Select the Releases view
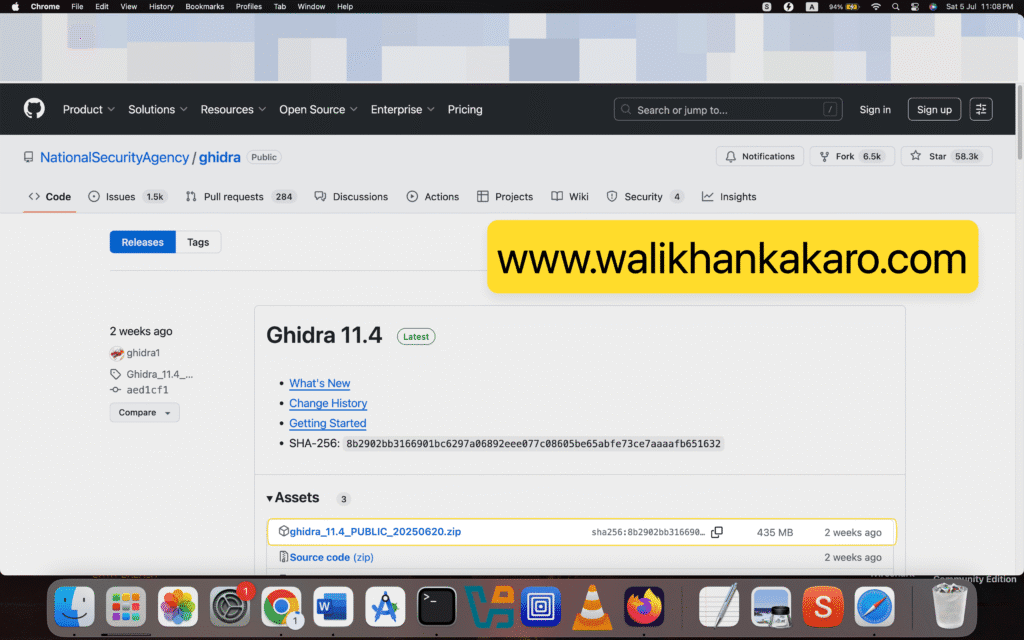The height and width of the screenshot is (640, 1024). (142, 242)
